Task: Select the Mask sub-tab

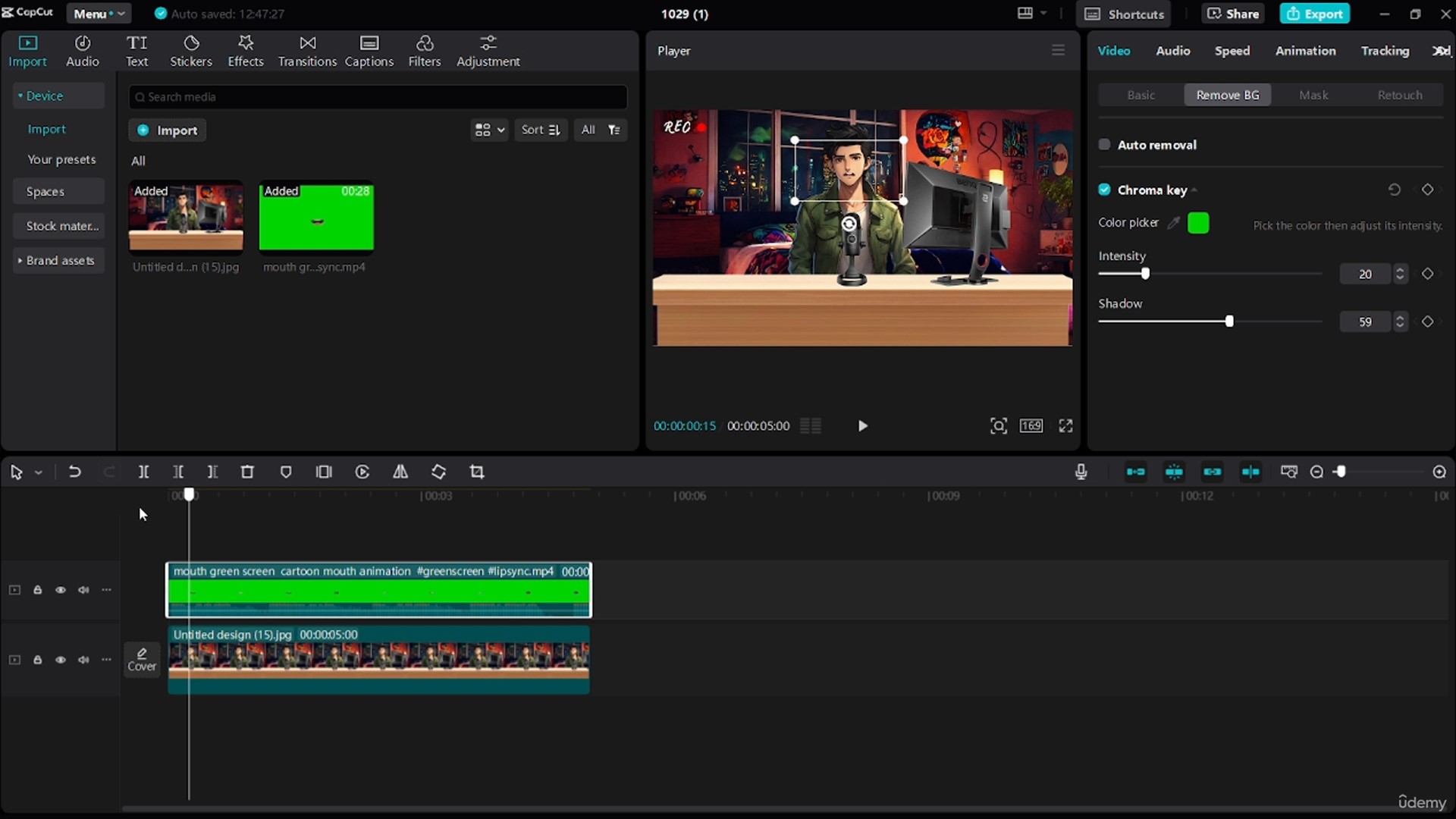Action: click(1313, 95)
